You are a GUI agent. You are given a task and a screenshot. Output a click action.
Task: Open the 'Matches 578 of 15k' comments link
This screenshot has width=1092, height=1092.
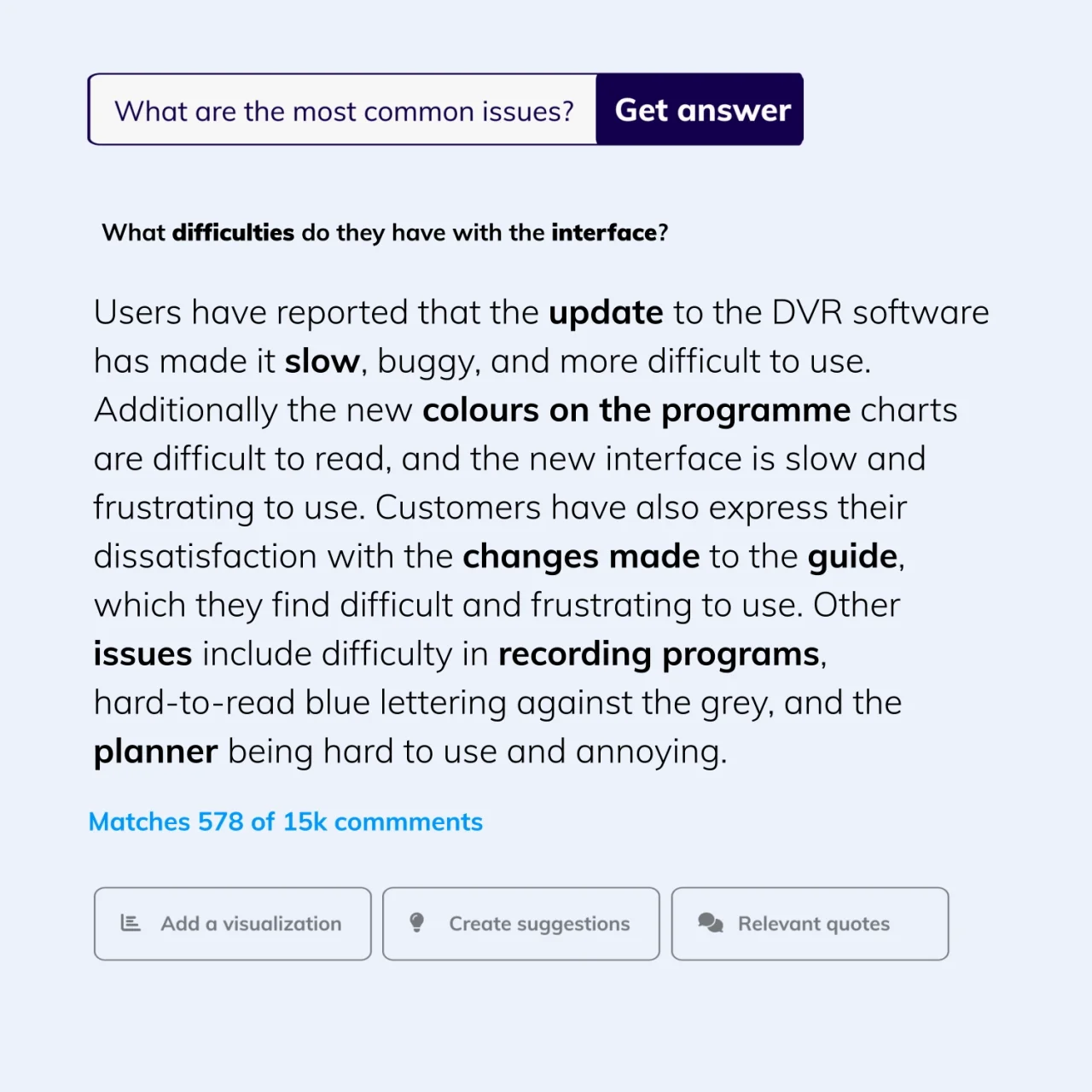[286, 822]
